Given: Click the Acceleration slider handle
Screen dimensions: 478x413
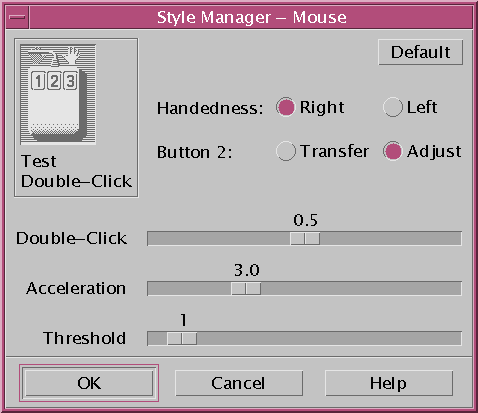Looking at the screenshot, I should click(x=246, y=288).
